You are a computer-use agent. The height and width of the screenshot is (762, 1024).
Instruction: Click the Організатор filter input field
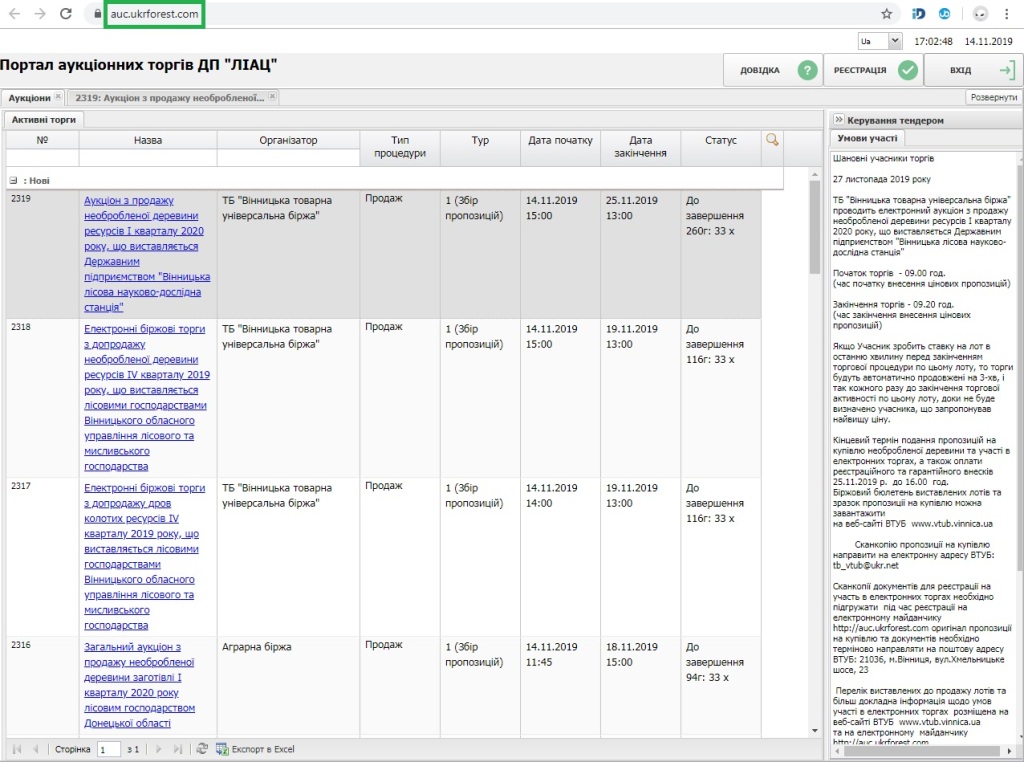(x=288, y=158)
